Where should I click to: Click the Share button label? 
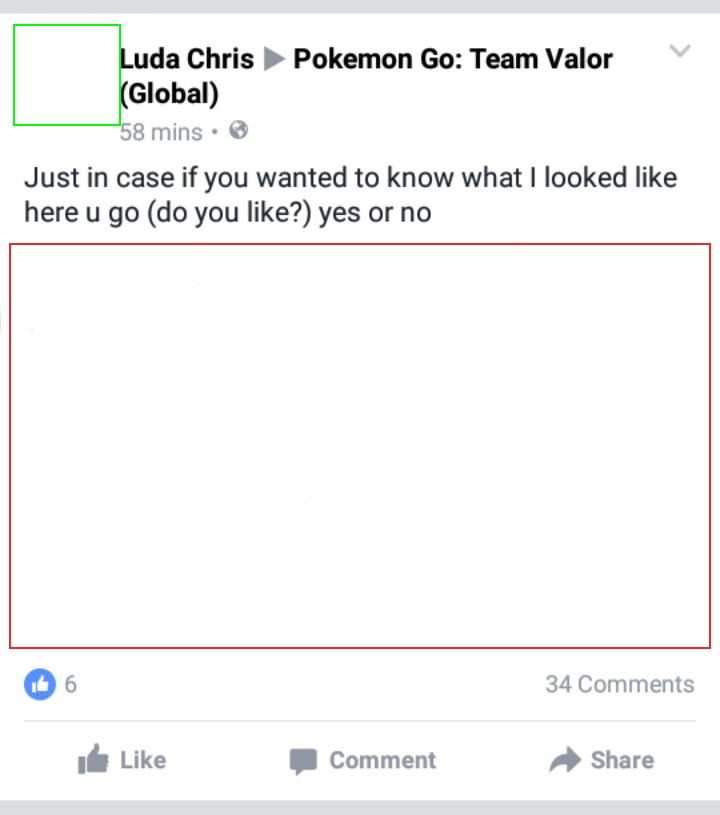pos(622,760)
